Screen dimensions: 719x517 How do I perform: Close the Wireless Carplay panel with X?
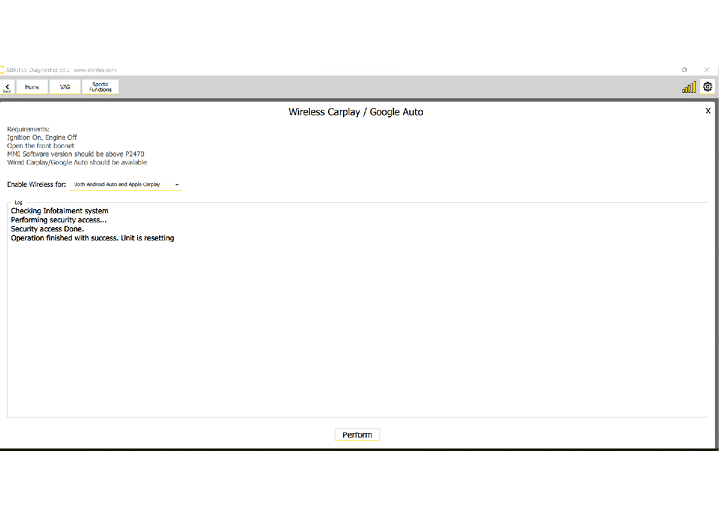click(x=708, y=111)
